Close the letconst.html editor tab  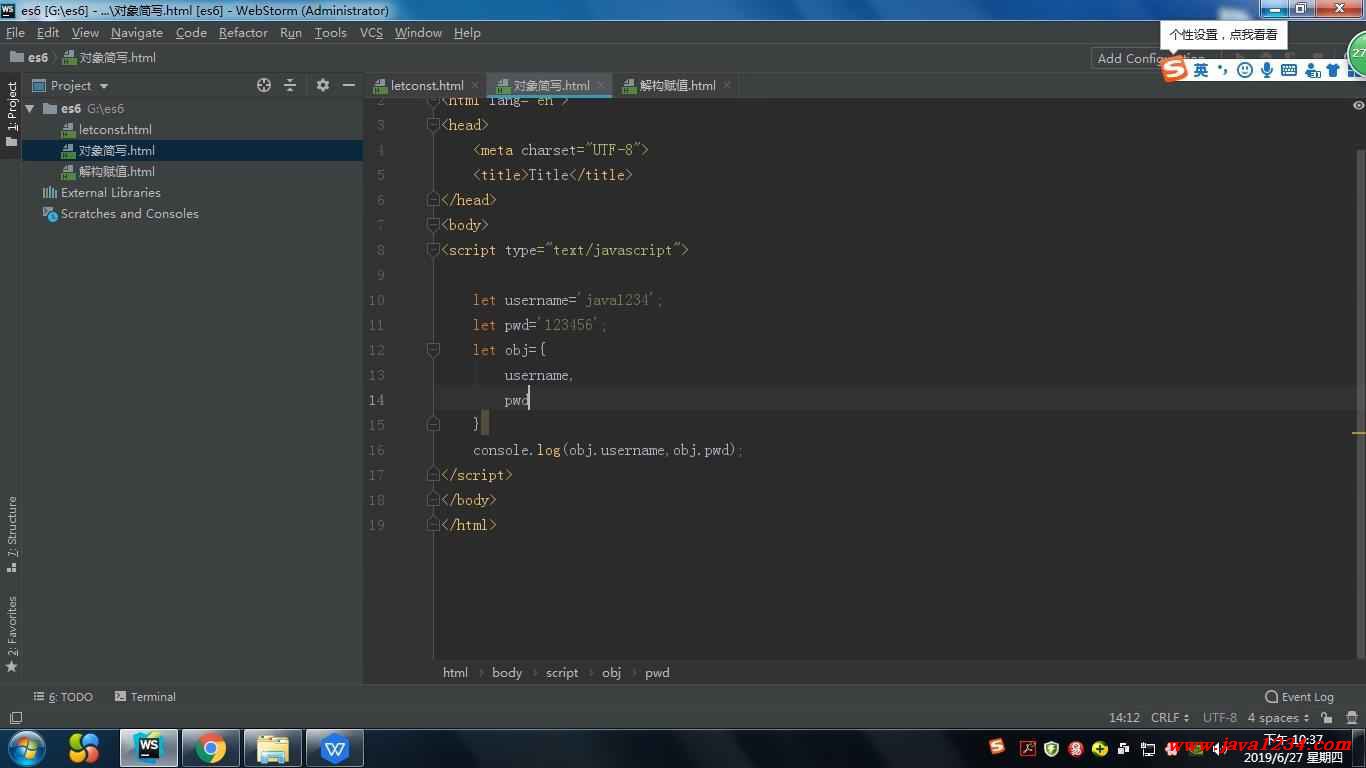475,85
